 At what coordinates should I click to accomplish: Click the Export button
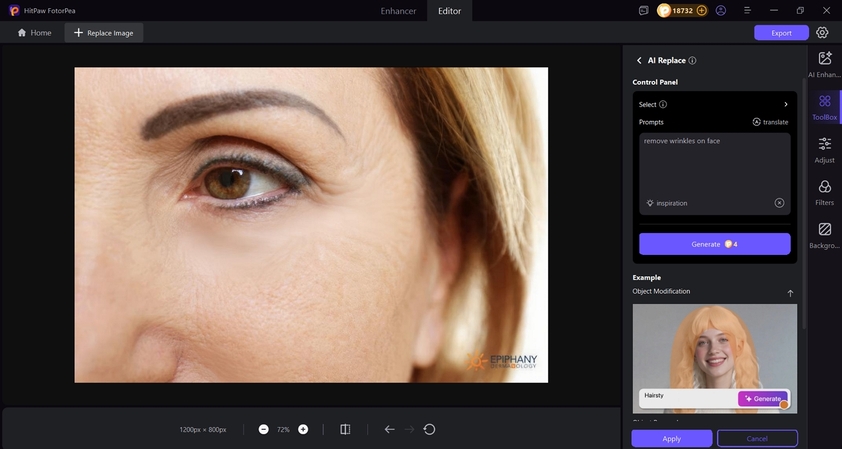(781, 33)
